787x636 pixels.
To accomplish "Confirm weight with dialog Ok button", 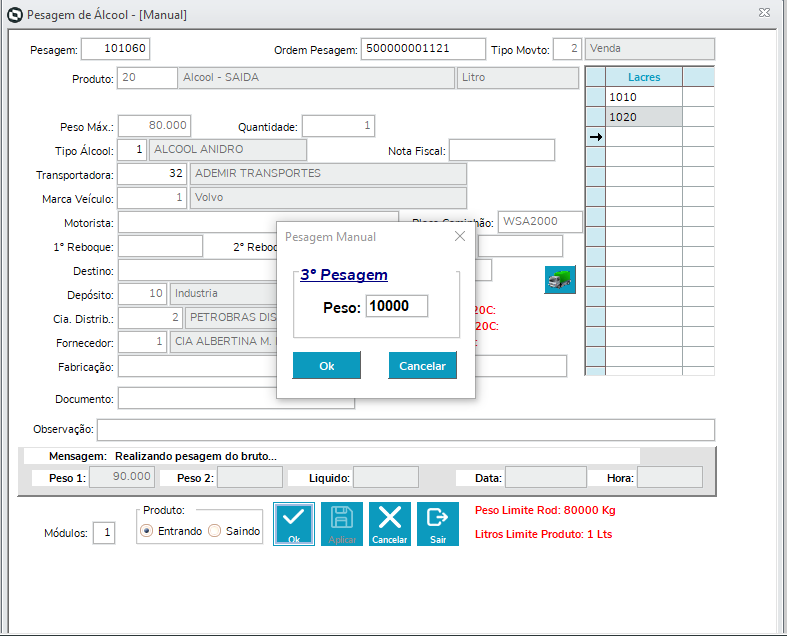I will tap(326, 365).
